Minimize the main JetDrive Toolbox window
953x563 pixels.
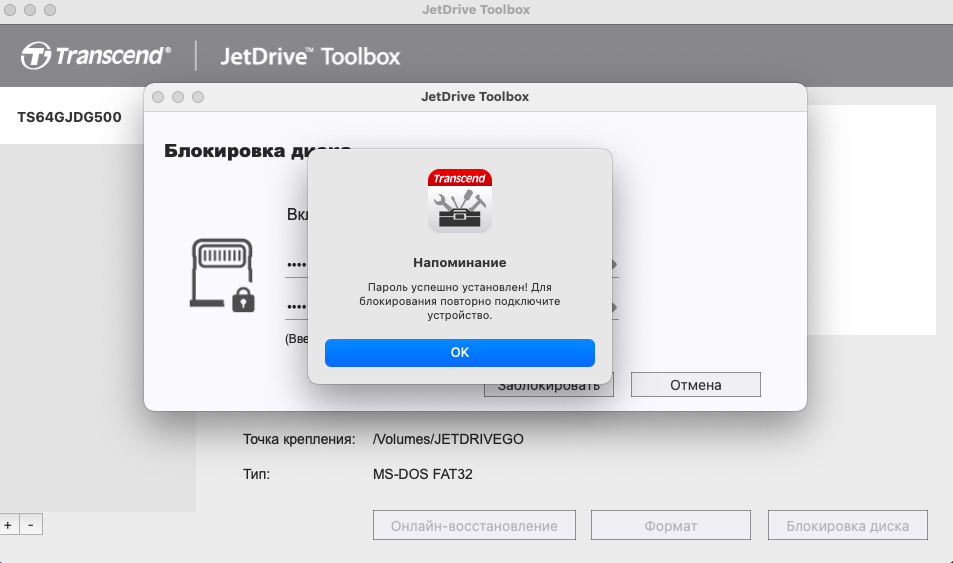(30, 10)
